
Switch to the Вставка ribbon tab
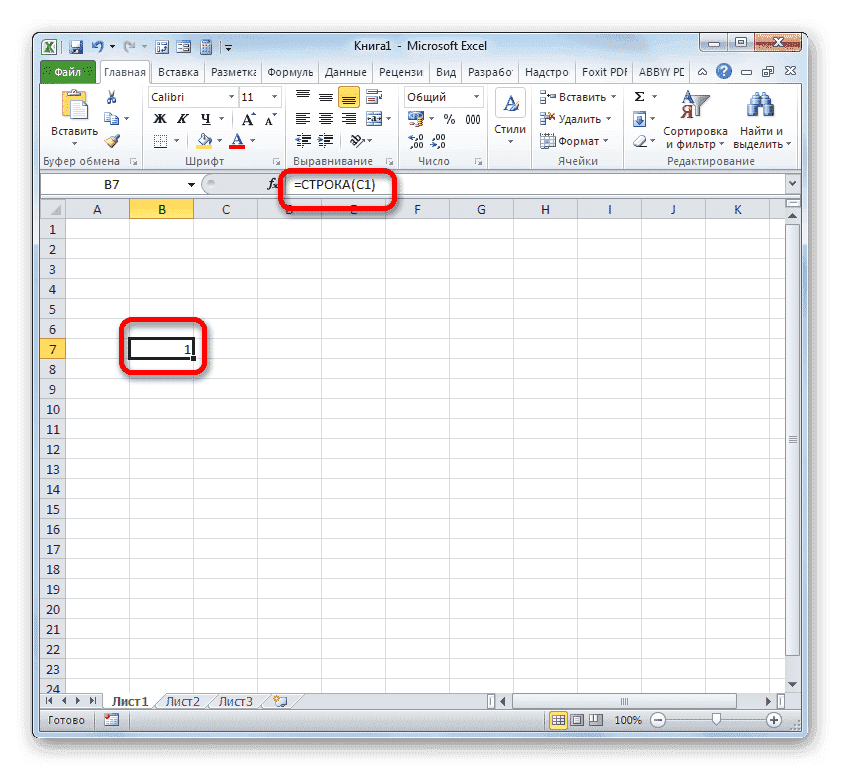pos(178,71)
